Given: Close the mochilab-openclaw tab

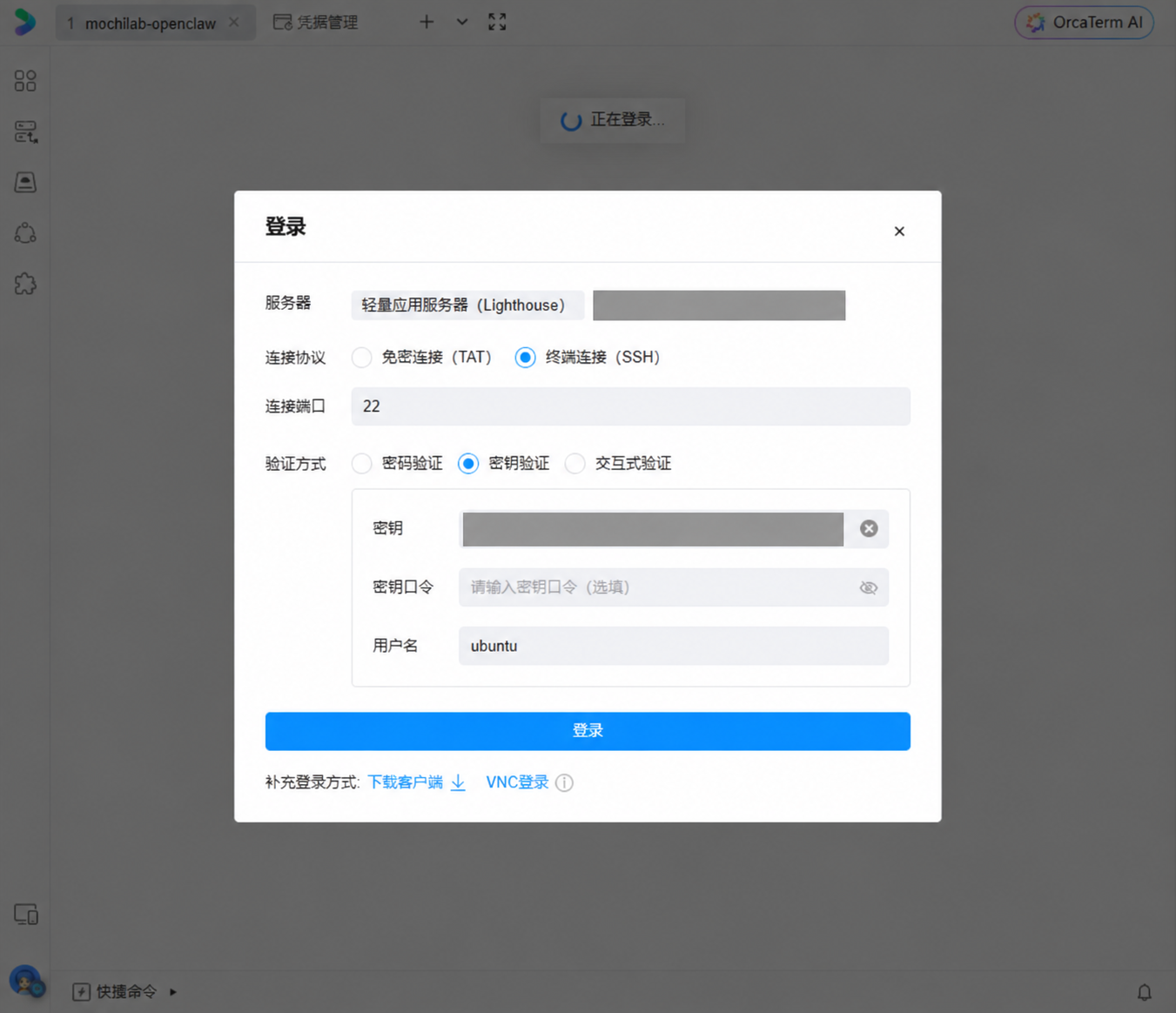Looking at the screenshot, I should tap(234, 23).
